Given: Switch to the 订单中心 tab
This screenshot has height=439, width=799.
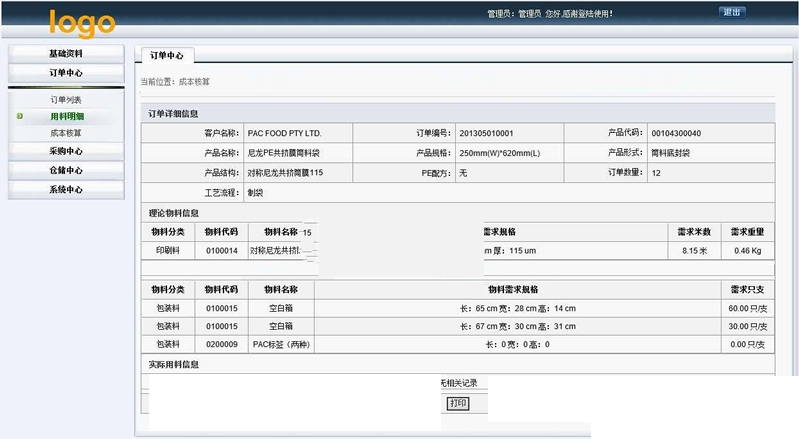Looking at the screenshot, I should coord(166,56).
